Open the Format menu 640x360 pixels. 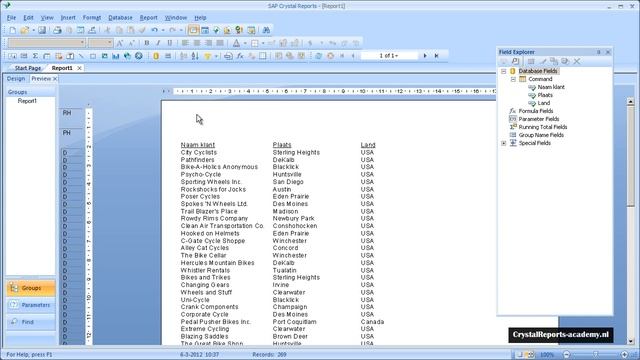pyautogui.click(x=92, y=18)
